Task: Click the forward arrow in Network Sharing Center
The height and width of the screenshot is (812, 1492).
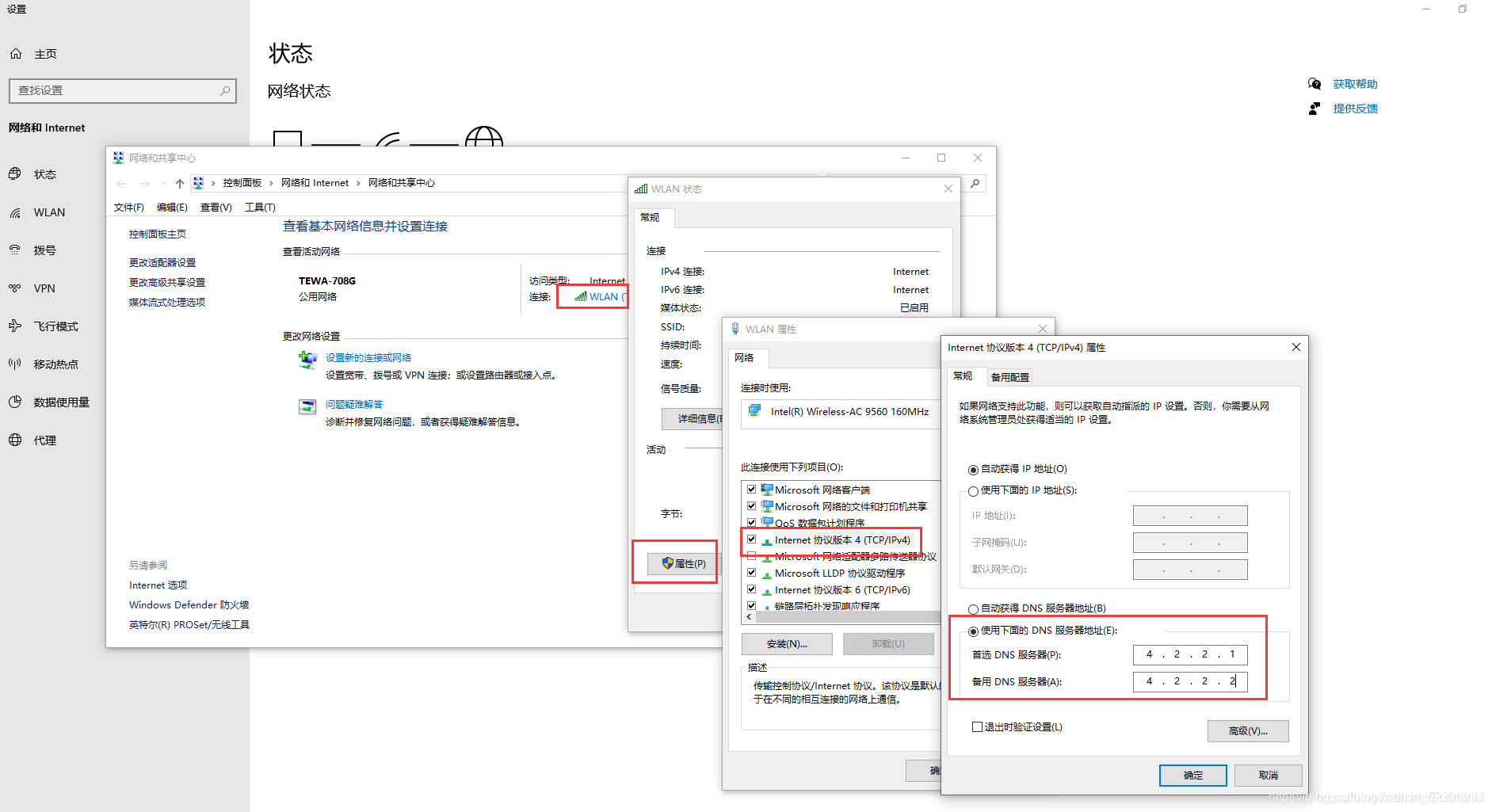Action: pos(144,183)
